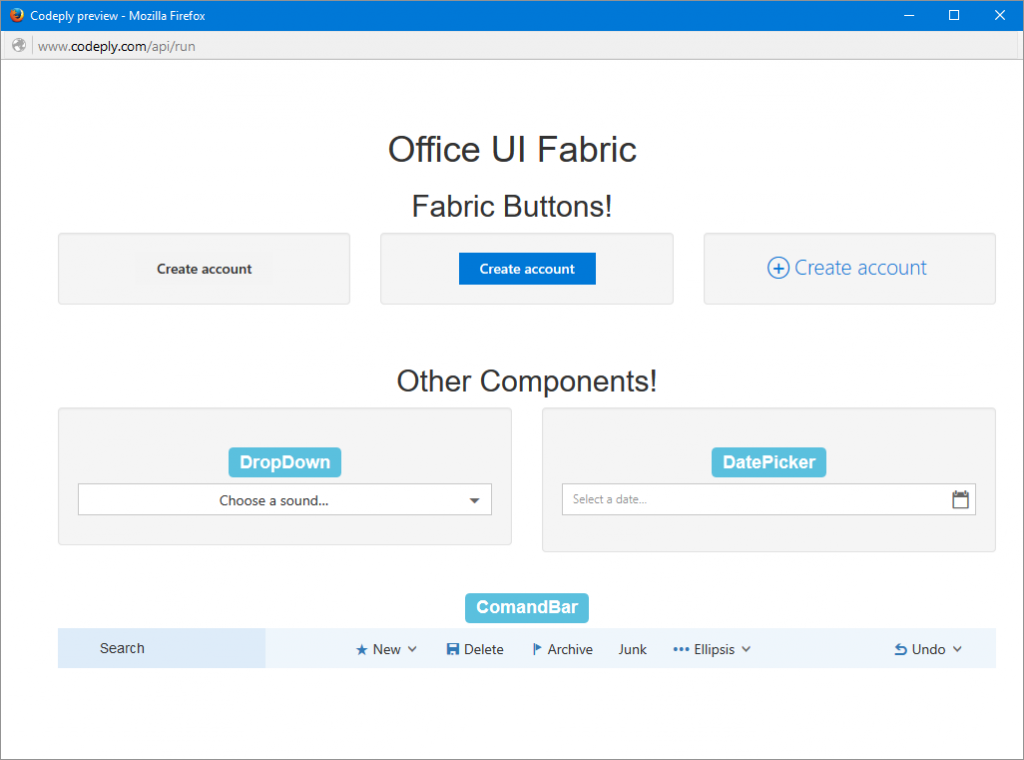Click the New command label
Viewport: 1024px width, 760px height.
[x=387, y=650]
